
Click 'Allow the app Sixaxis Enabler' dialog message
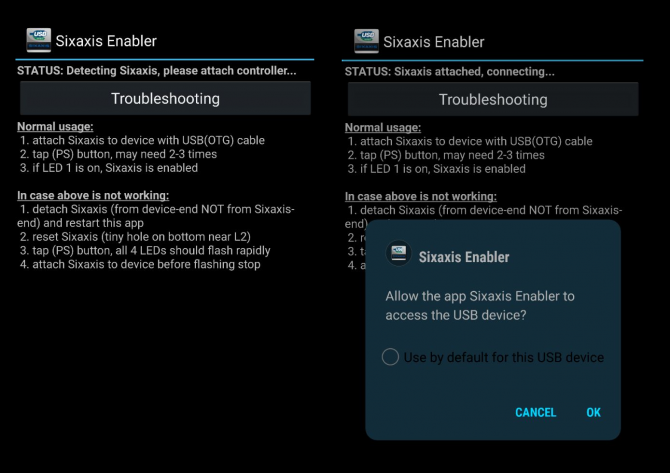coord(480,306)
